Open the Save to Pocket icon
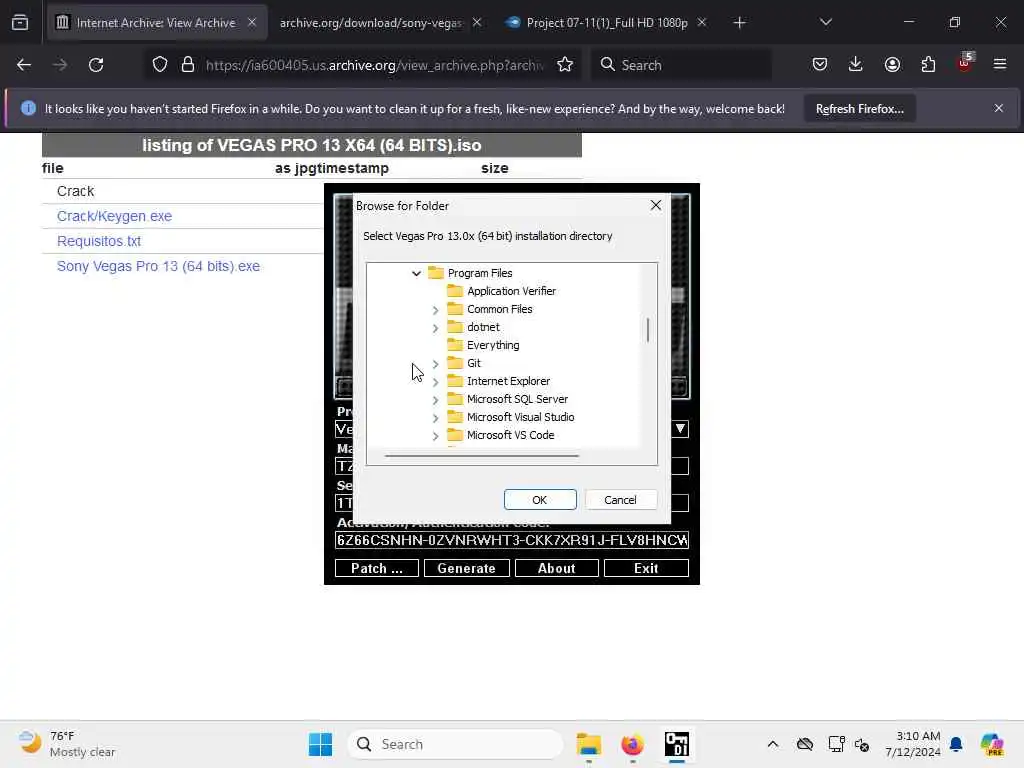Image resolution: width=1024 pixels, height=768 pixels. pos(820,65)
